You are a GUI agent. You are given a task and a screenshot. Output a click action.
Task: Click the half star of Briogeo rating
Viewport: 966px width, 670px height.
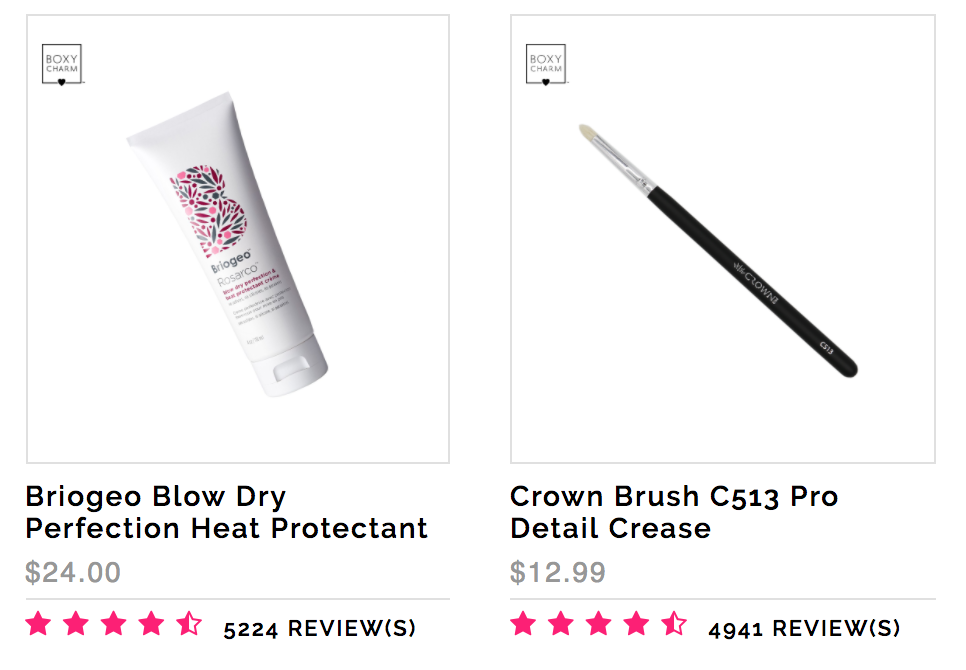click(x=189, y=623)
